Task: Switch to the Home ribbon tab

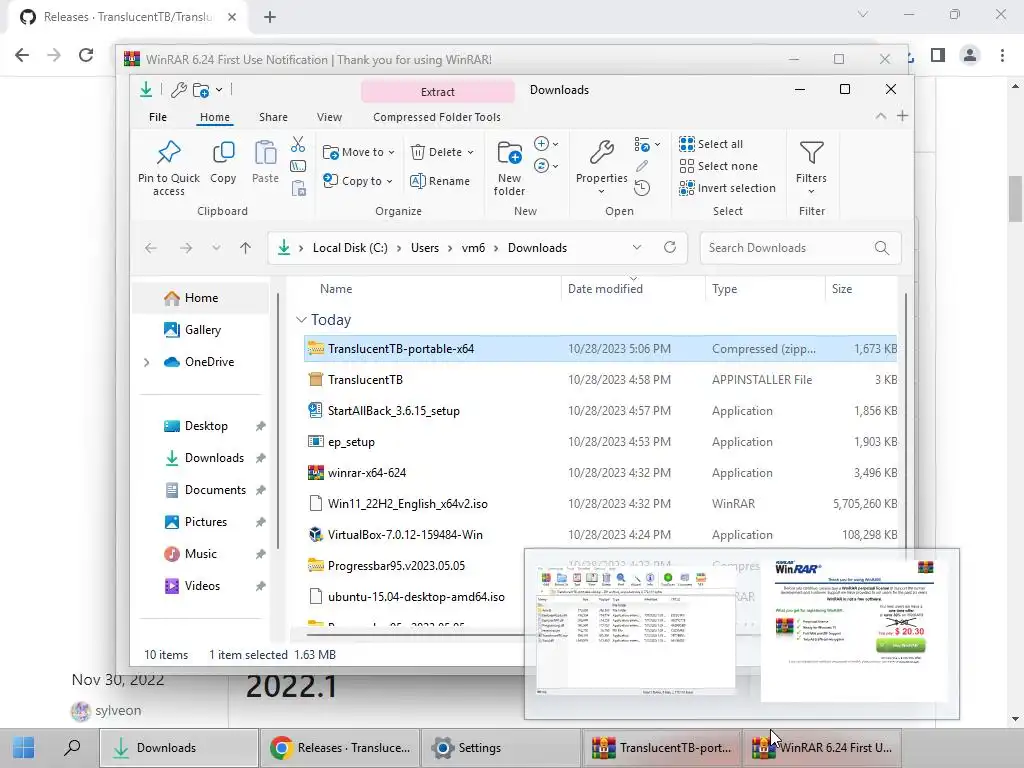Action: (x=215, y=117)
